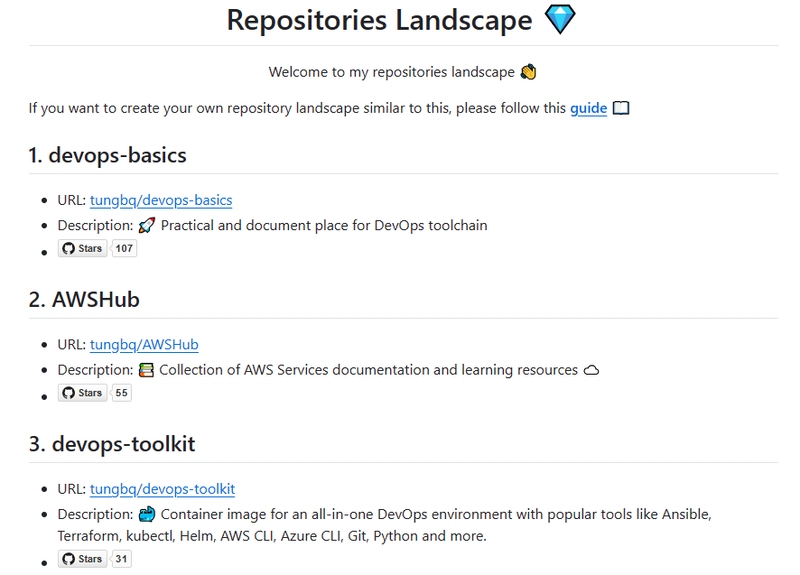Image resolution: width=800 pixels, height=575 pixels.
Task: Click the whale emoji in devops-toolkit description
Action: pyautogui.click(x=147, y=514)
